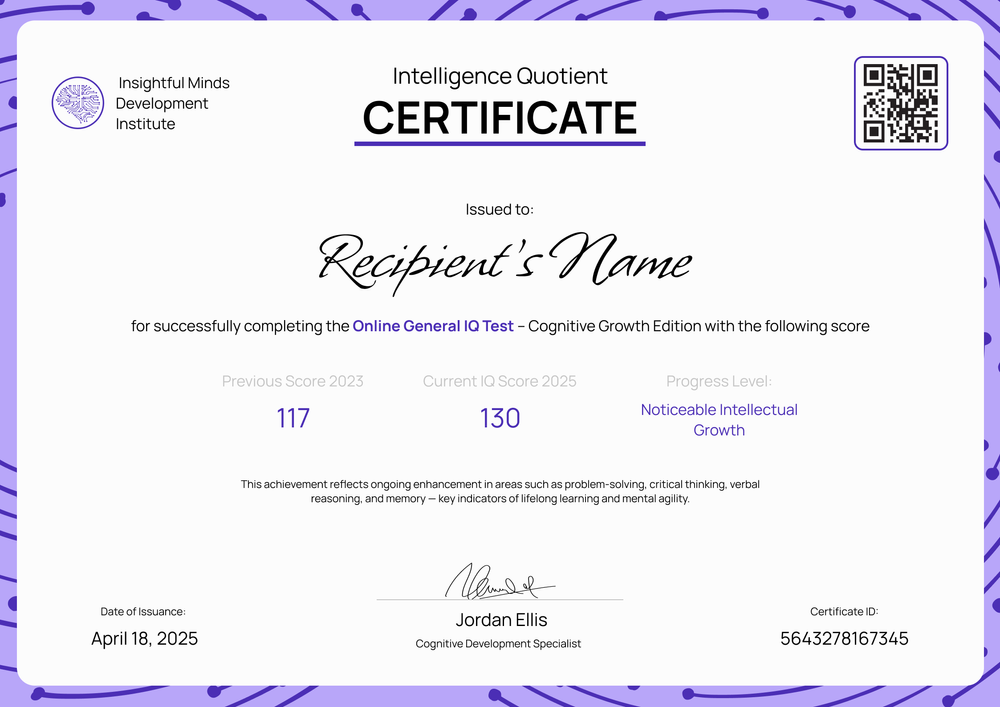This screenshot has height=707, width=1000.
Task: Select the Previous Score 2023 heading
Action: click(293, 381)
